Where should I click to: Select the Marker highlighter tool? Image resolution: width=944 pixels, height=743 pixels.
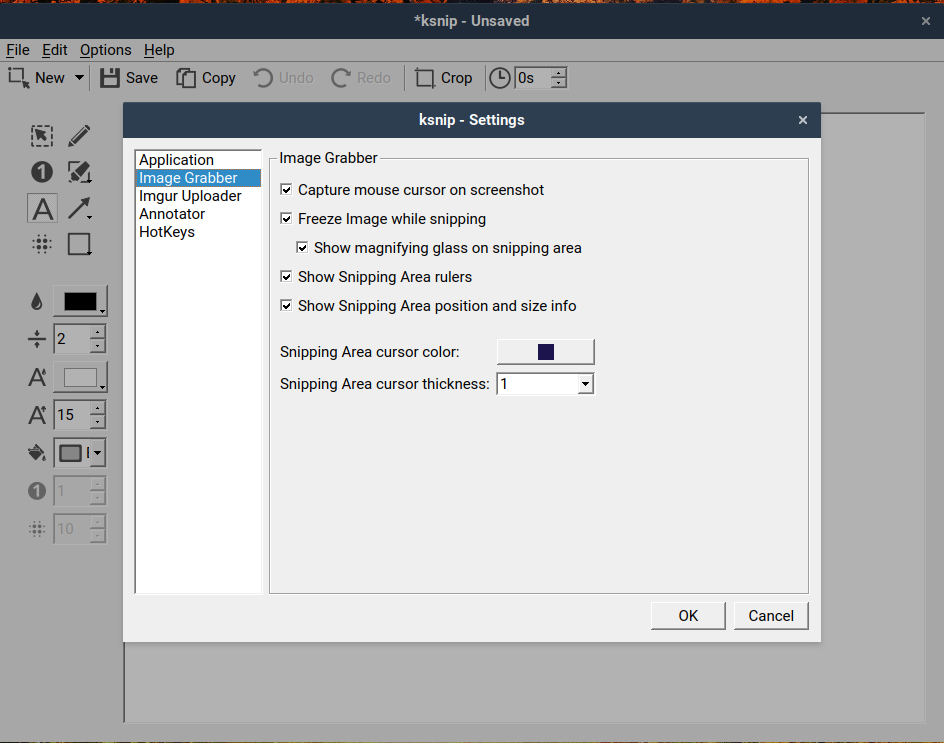click(x=79, y=172)
